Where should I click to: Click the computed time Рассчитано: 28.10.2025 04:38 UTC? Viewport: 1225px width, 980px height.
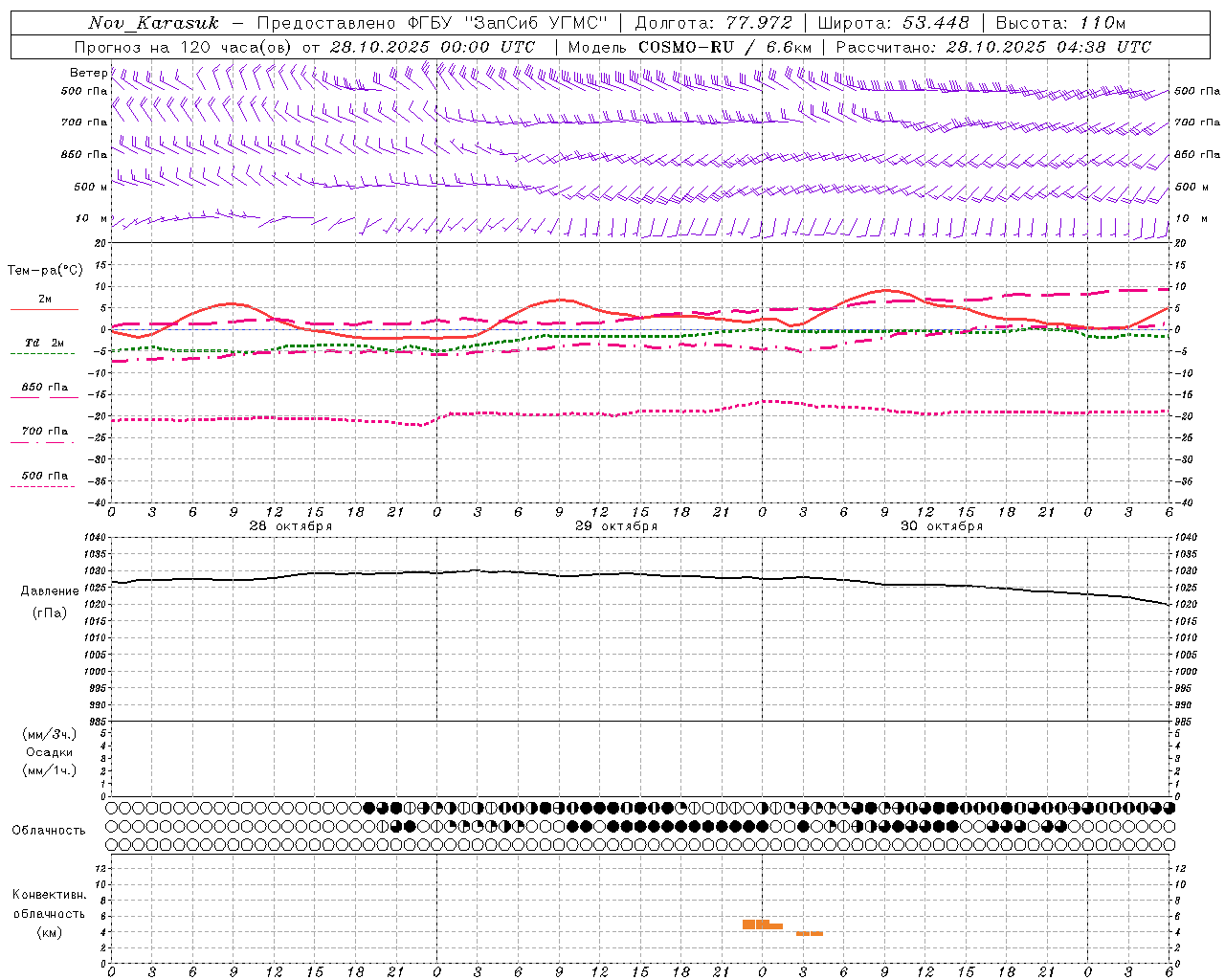993,47
